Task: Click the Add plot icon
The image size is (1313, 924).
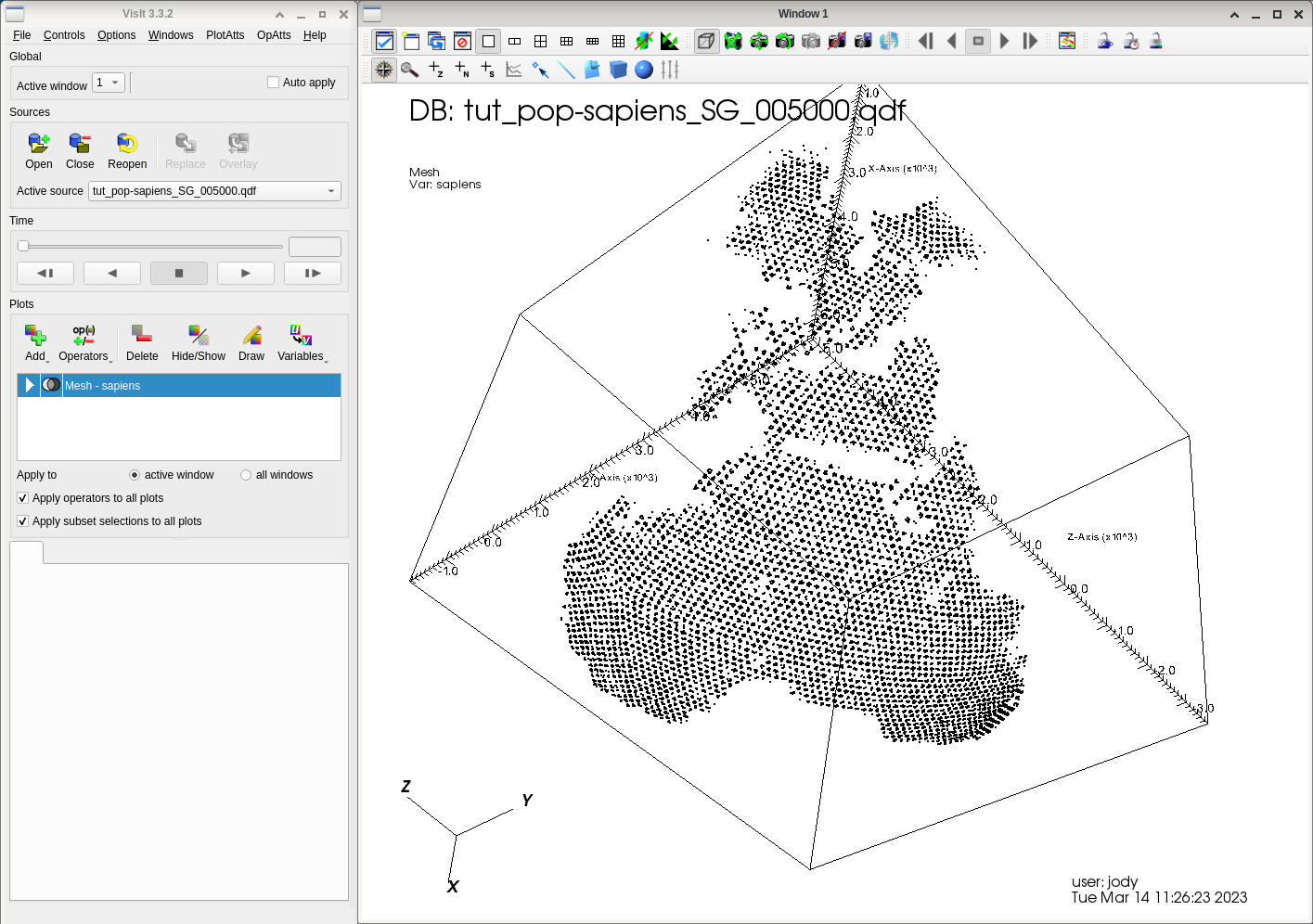Action: point(35,335)
